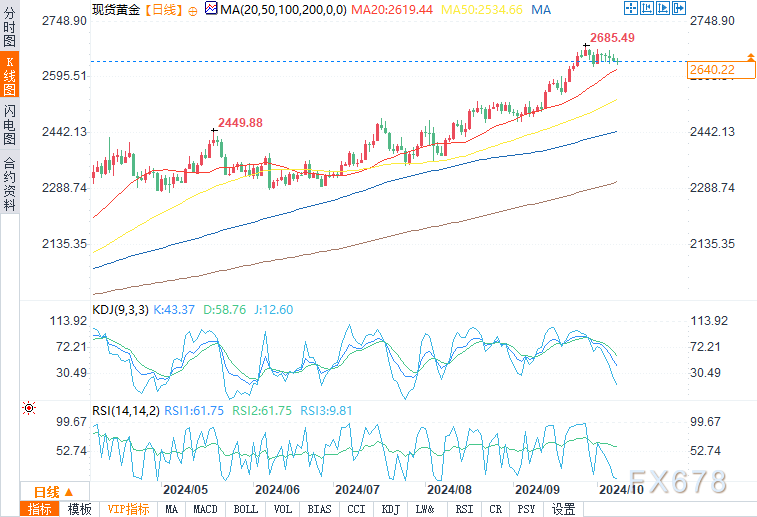Screen dimensions: 757x517
Task: Click the 2640.22 current price tag
Action: pyautogui.click(x=712, y=69)
